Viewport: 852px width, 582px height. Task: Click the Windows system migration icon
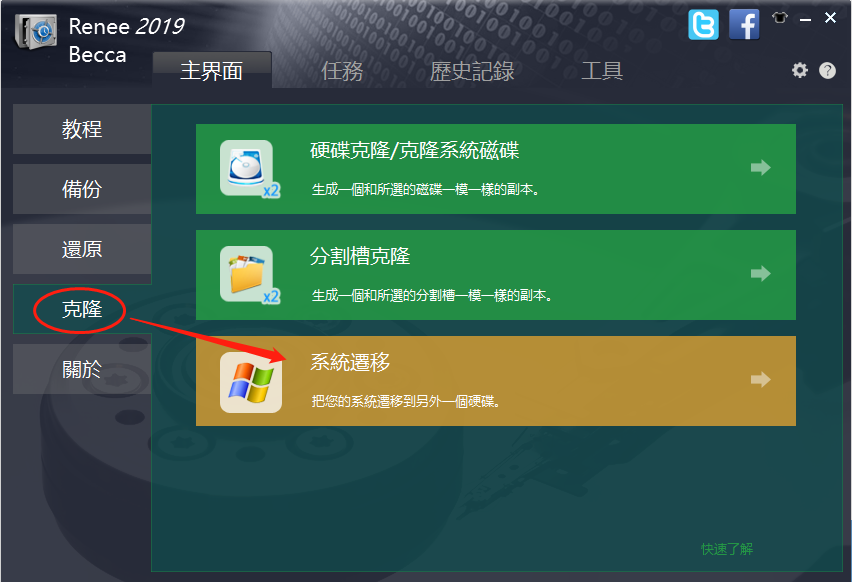point(250,382)
